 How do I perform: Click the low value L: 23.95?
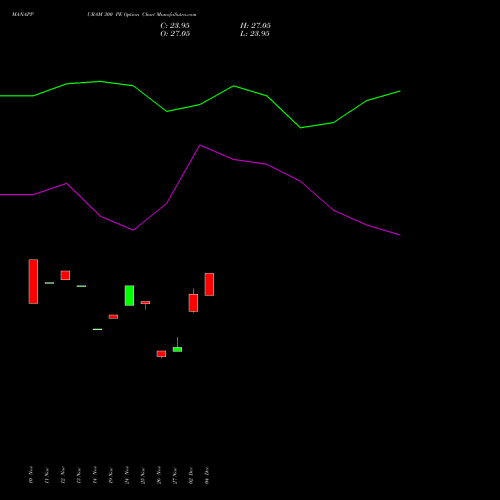(255, 34)
